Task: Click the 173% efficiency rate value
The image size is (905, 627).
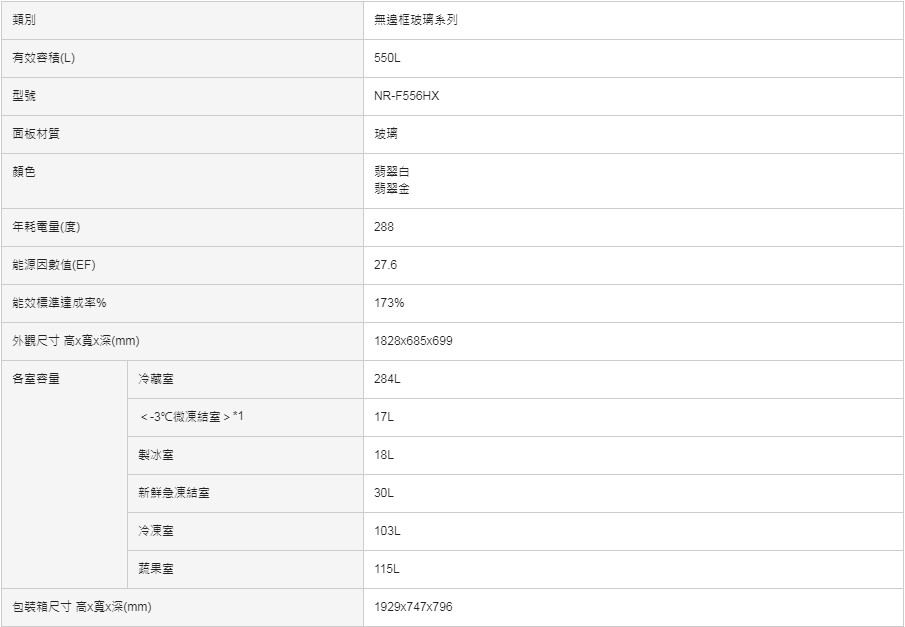Action: click(x=389, y=303)
